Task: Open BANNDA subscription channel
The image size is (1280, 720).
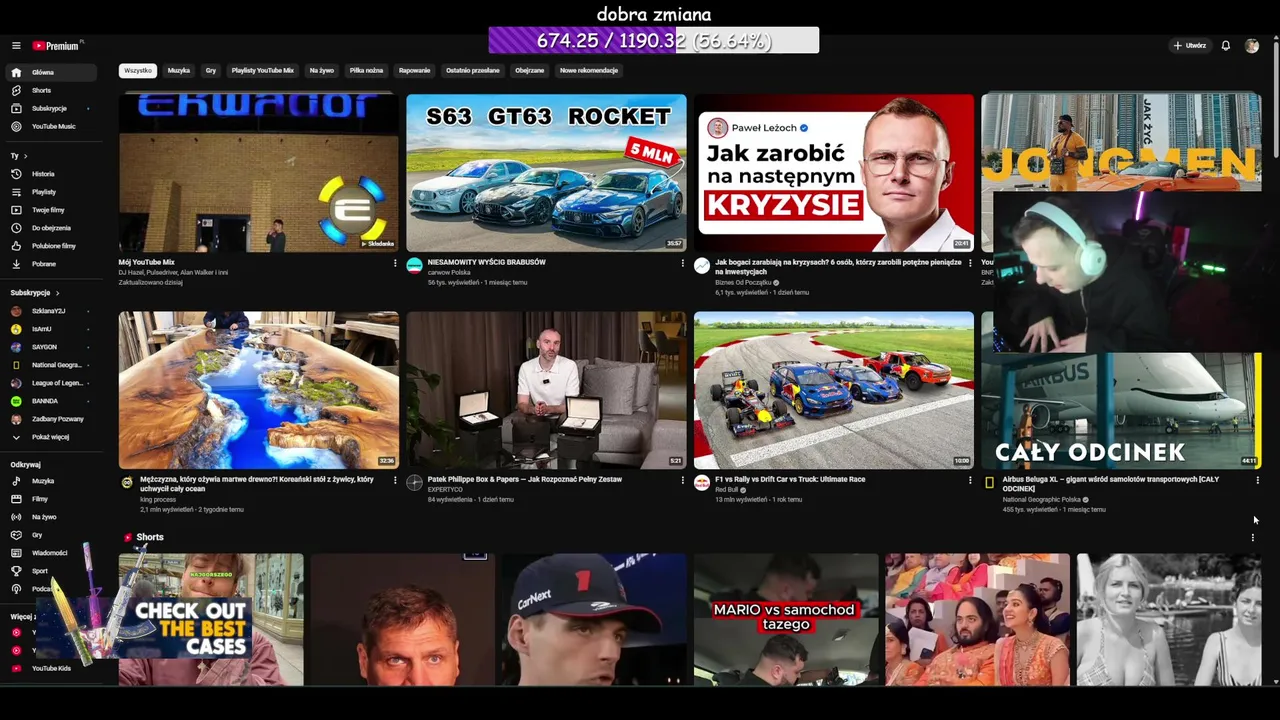Action: point(50,401)
